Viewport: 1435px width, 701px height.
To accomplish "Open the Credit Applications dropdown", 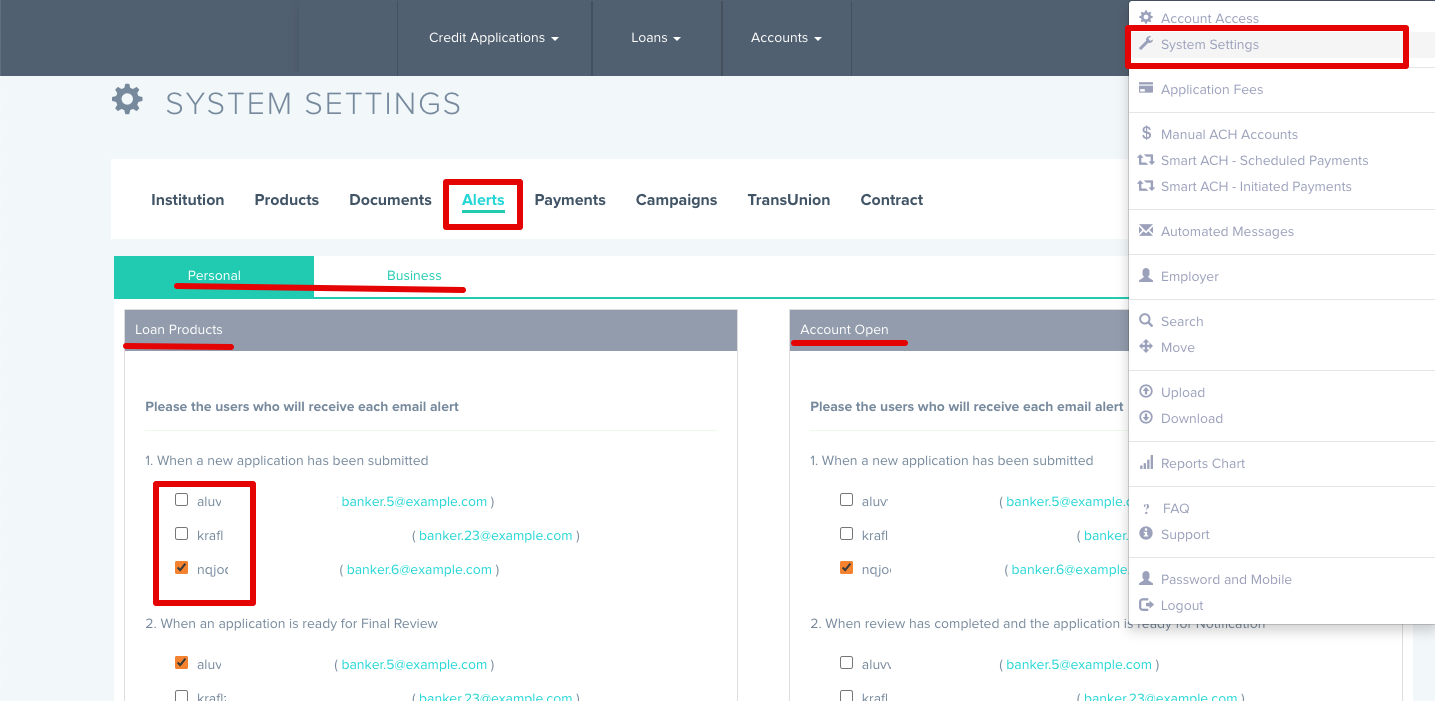I will coord(494,38).
